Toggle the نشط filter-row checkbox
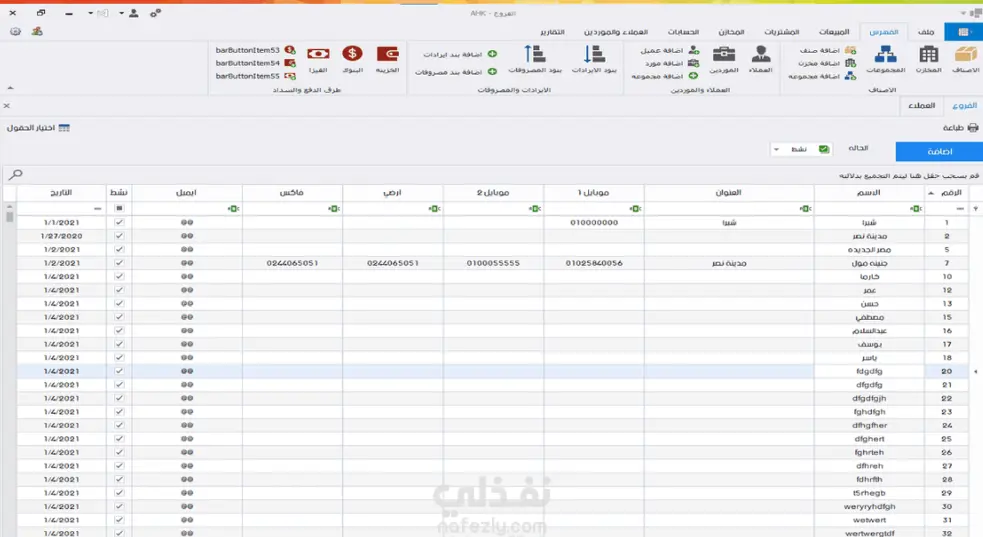983x537 pixels. point(119,208)
